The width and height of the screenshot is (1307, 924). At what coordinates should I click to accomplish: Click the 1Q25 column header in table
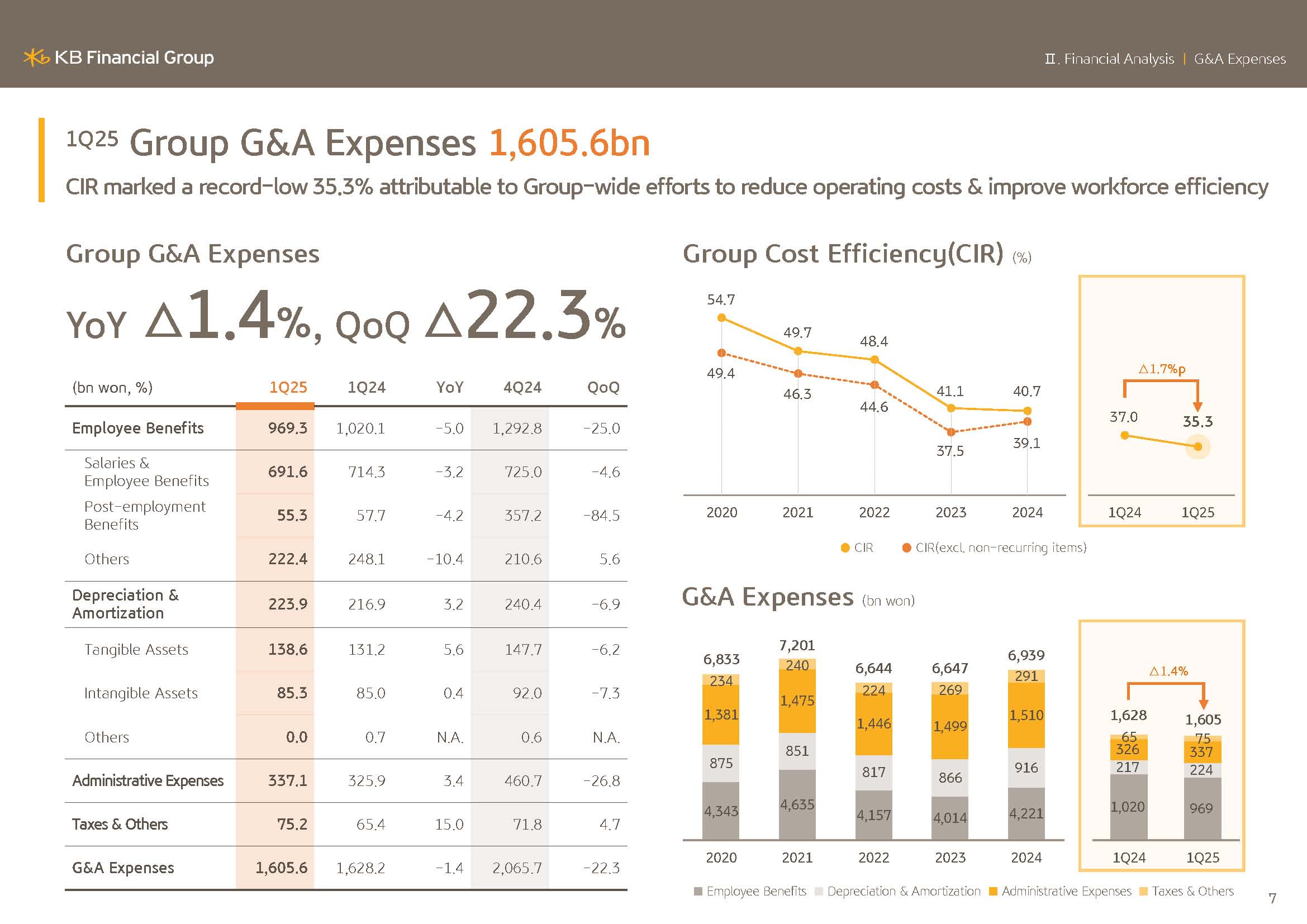click(287, 388)
